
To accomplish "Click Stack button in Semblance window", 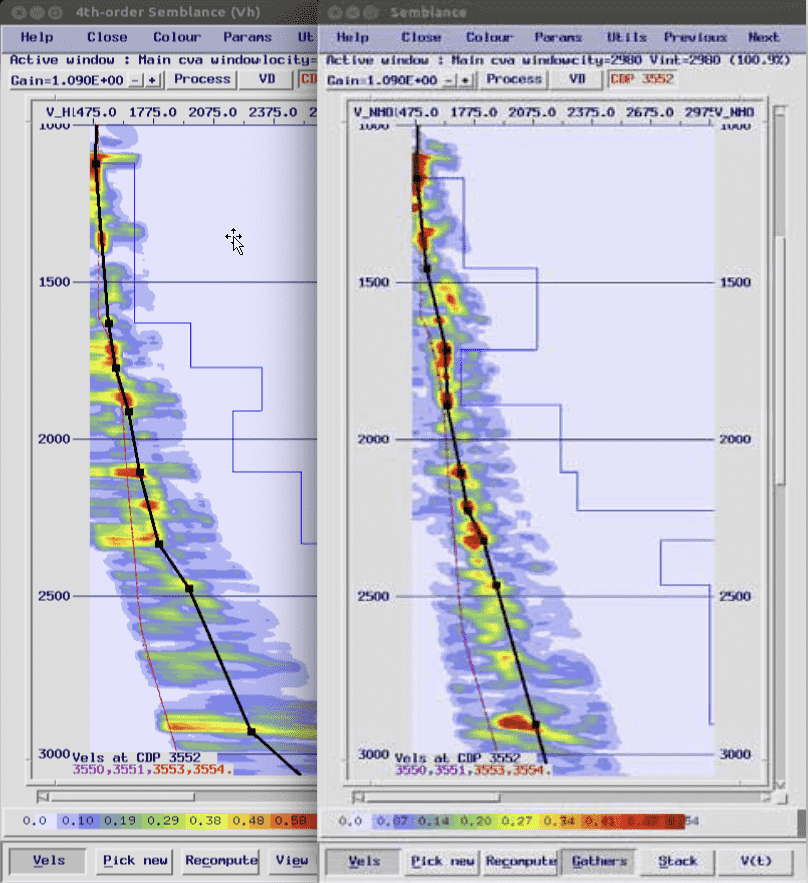I will (678, 861).
